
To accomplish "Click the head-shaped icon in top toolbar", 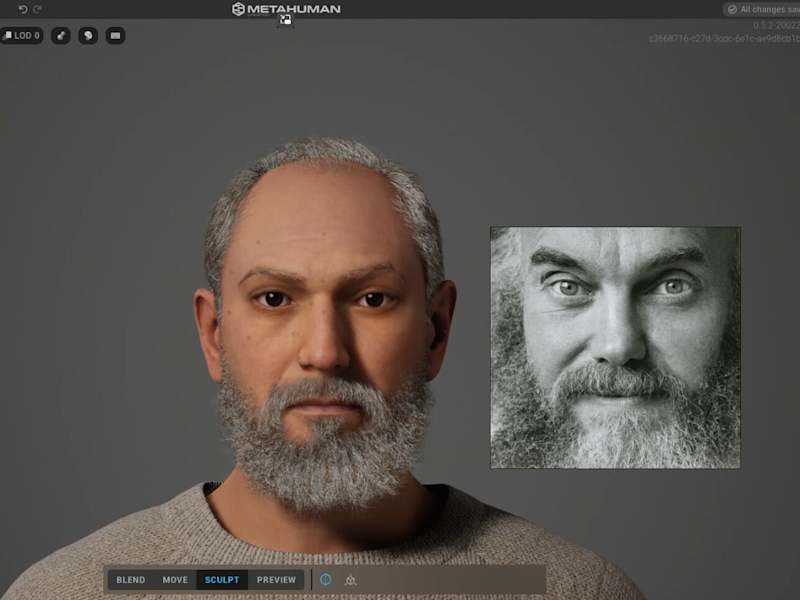I will 88,35.
